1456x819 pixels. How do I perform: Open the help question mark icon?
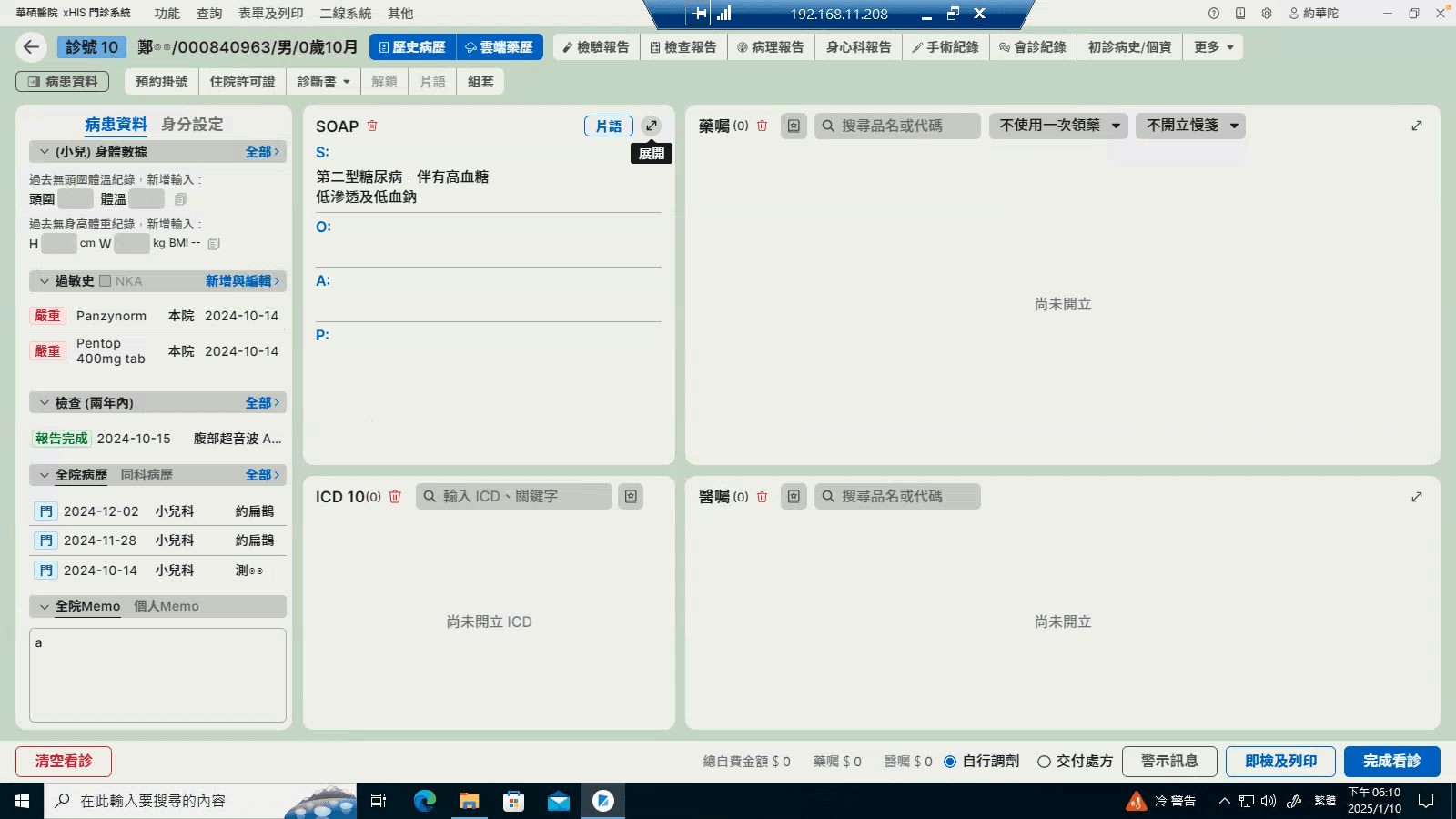tap(1214, 13)
